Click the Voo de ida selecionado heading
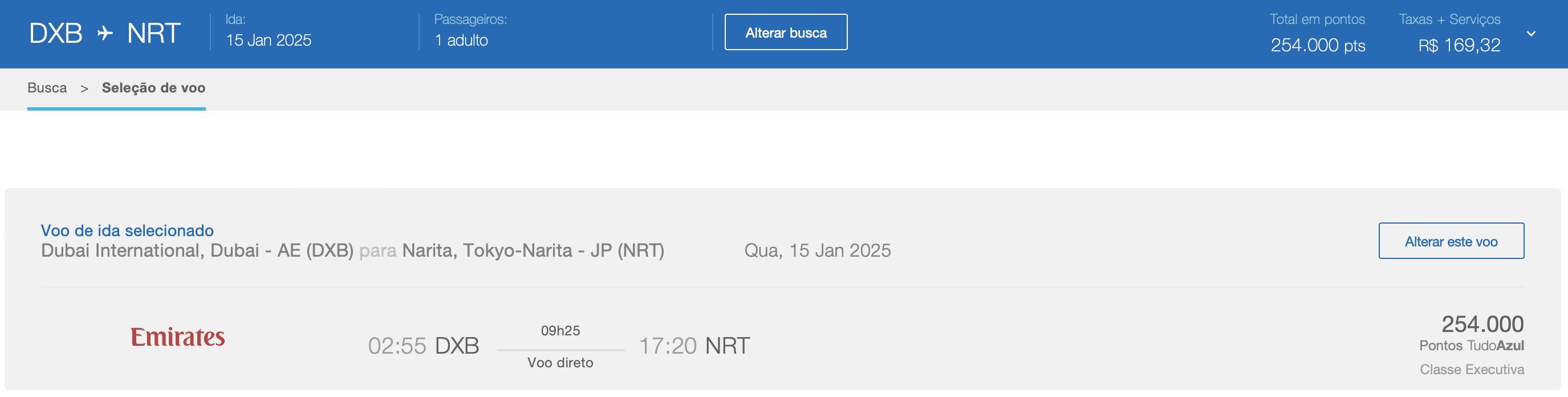 (127, 230)
